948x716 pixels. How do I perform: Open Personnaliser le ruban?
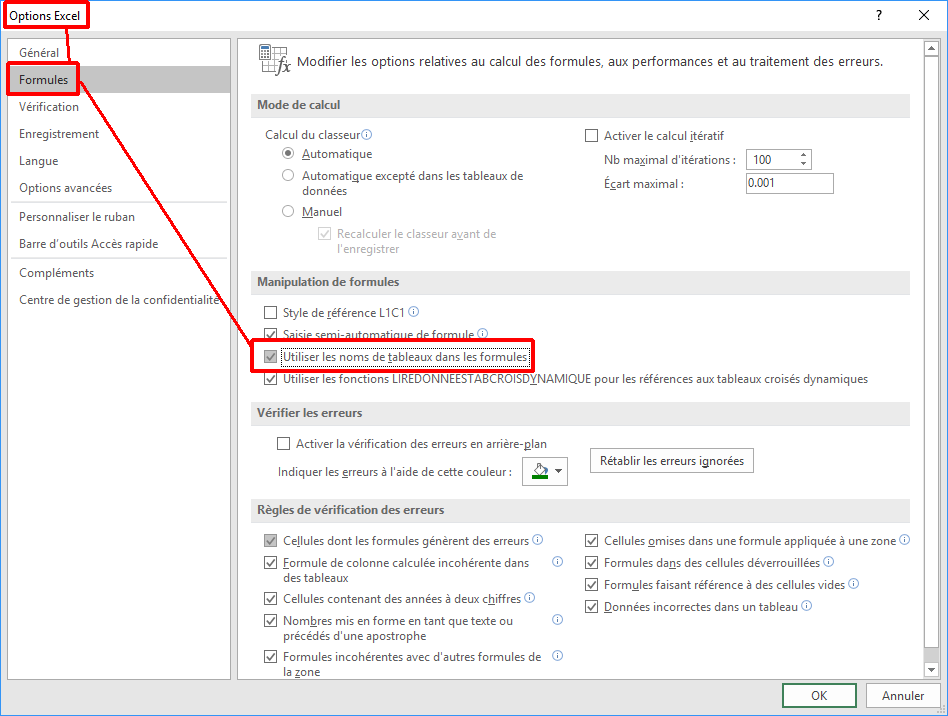pos(77,216)
